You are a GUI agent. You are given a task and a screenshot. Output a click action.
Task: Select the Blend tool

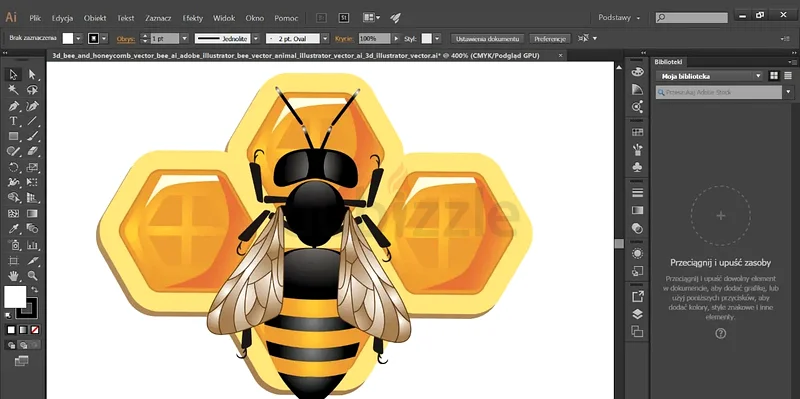[x=32, y=229]
